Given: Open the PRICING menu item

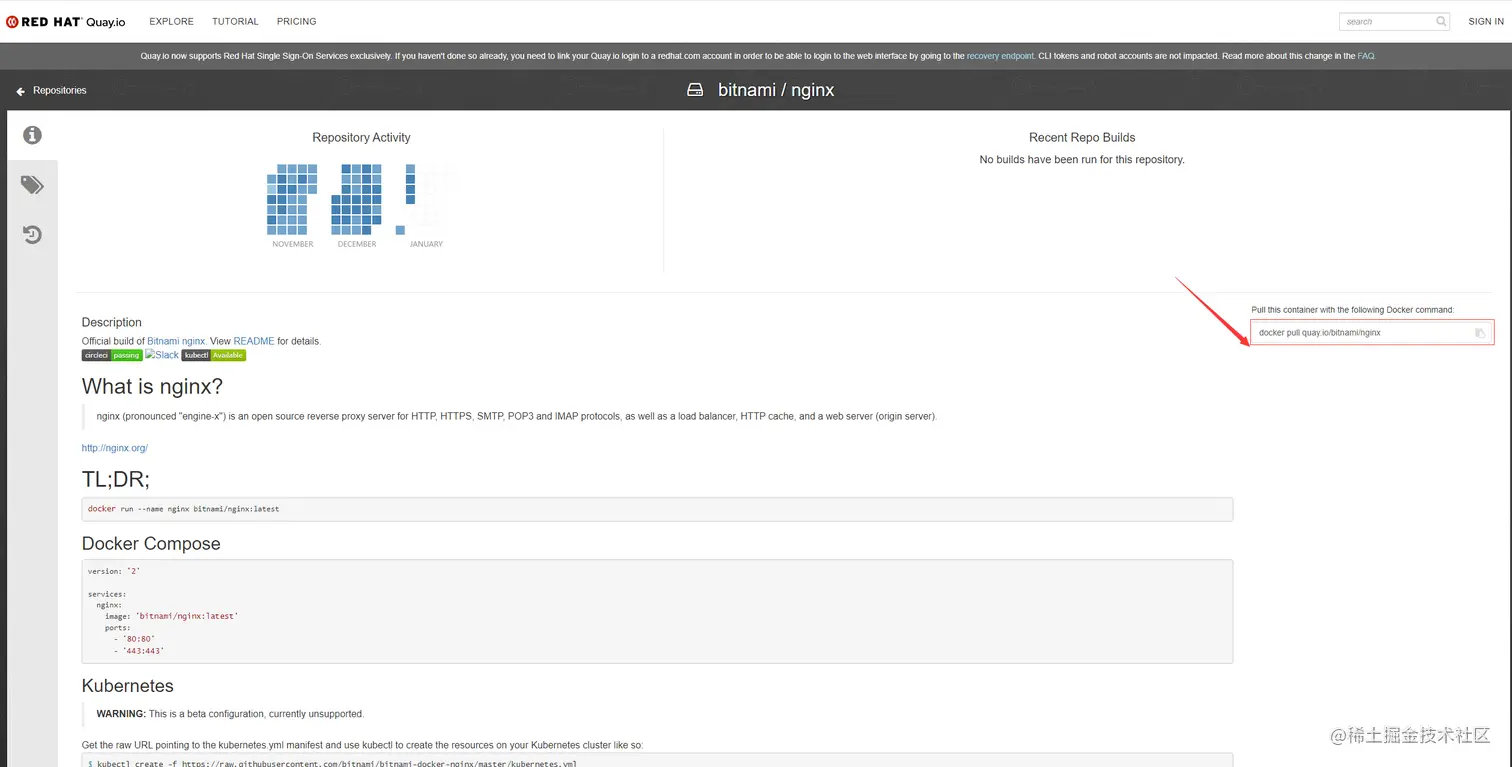Looking at the screenshot, I should (297, 21).
